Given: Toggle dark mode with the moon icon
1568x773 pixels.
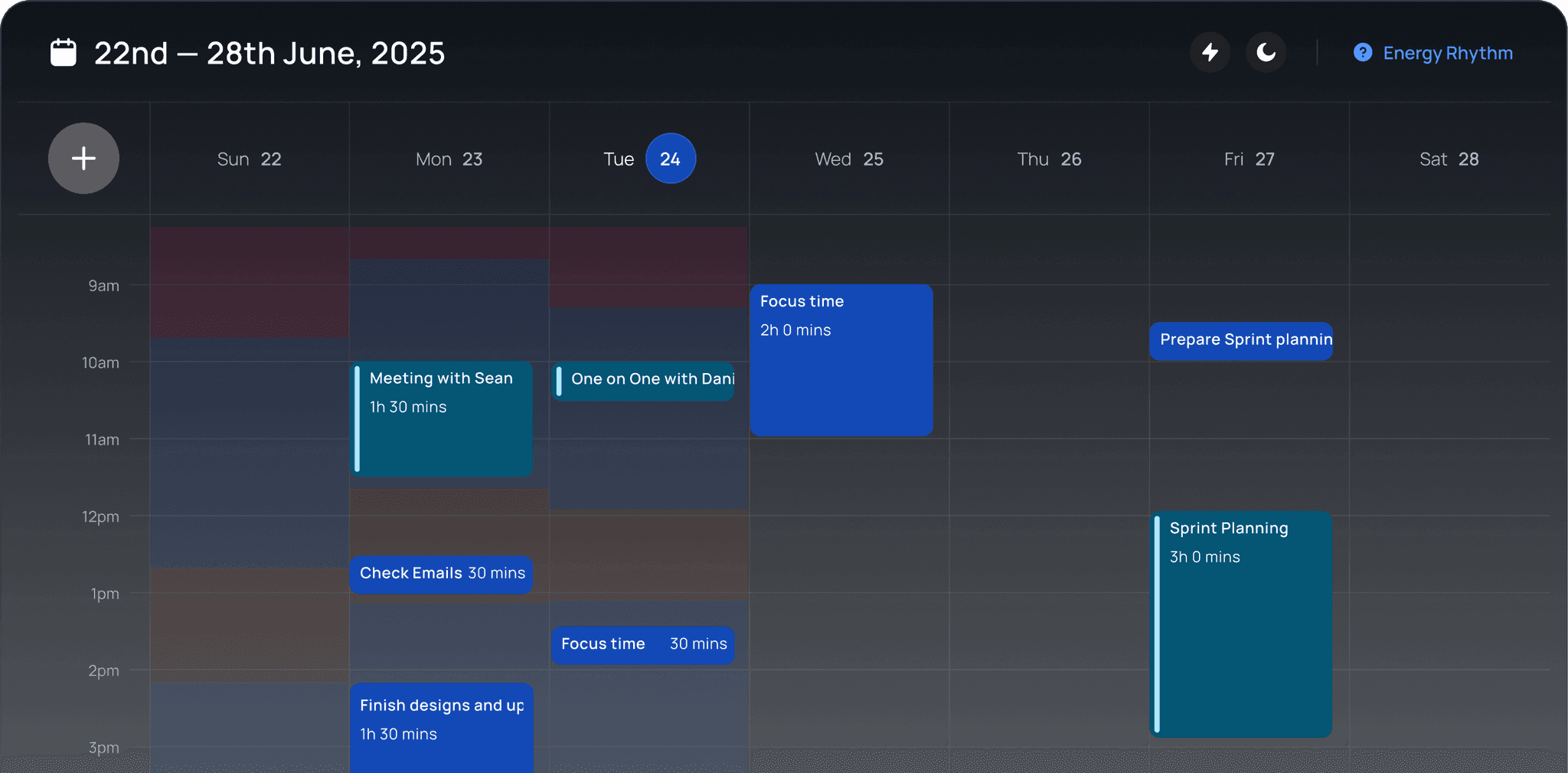Looking at the screenshot, I should [x=1266, y=52].
